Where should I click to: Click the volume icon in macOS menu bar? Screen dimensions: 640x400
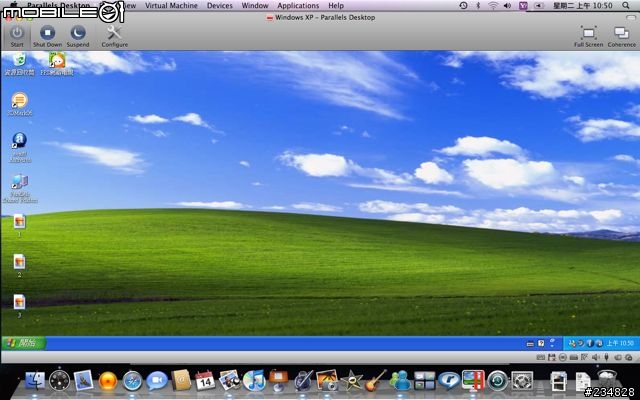[x=507, y=6]
